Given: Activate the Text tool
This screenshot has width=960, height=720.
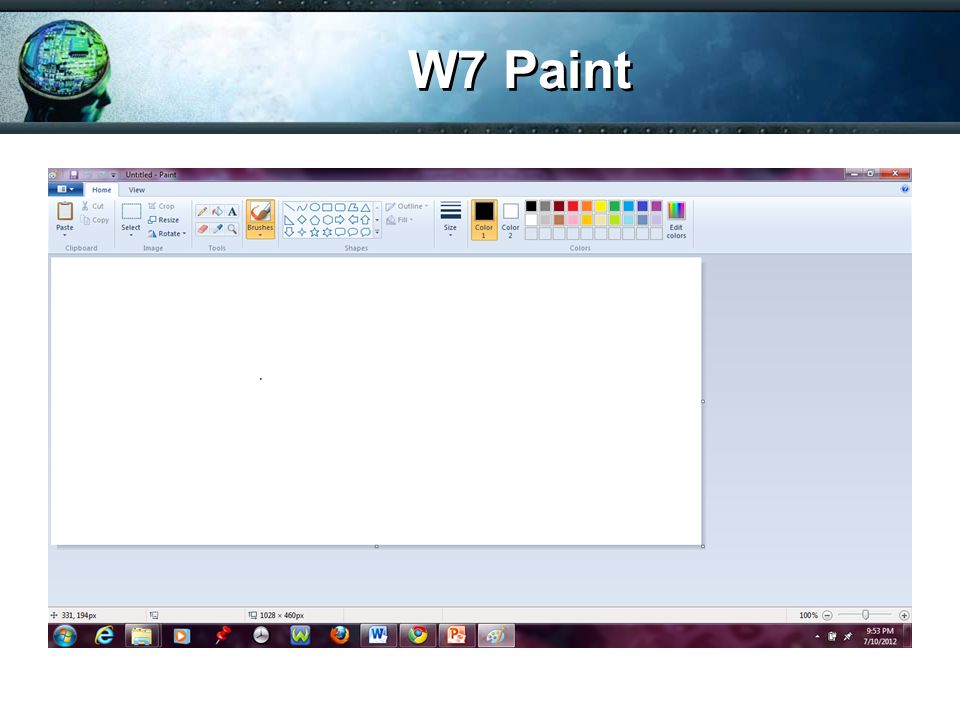Looking at the screenshot, I should point(232,211).
